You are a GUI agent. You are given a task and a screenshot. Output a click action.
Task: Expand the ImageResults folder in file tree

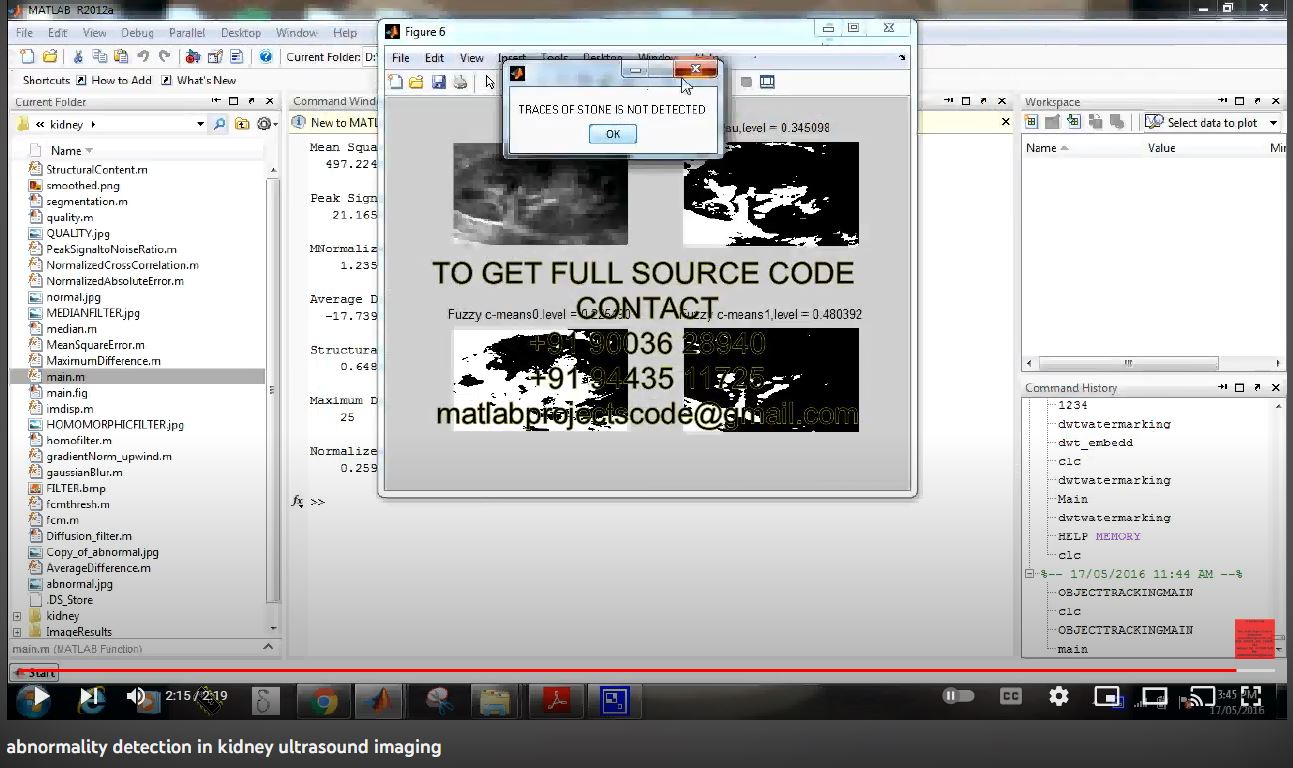(17, 632)
